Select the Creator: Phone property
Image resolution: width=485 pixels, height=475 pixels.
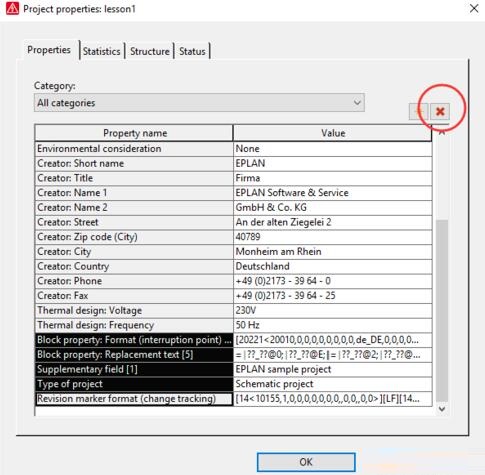pos(134,281)
